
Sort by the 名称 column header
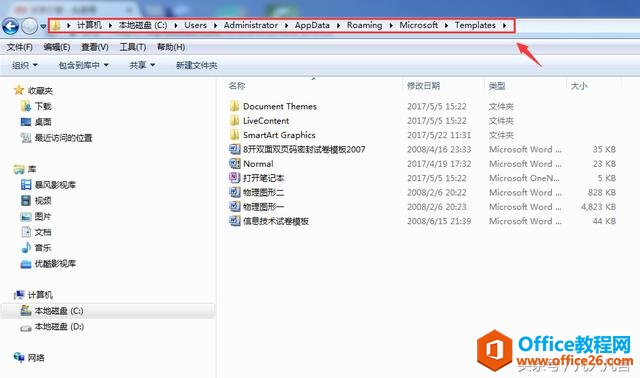tap(237, 86)
